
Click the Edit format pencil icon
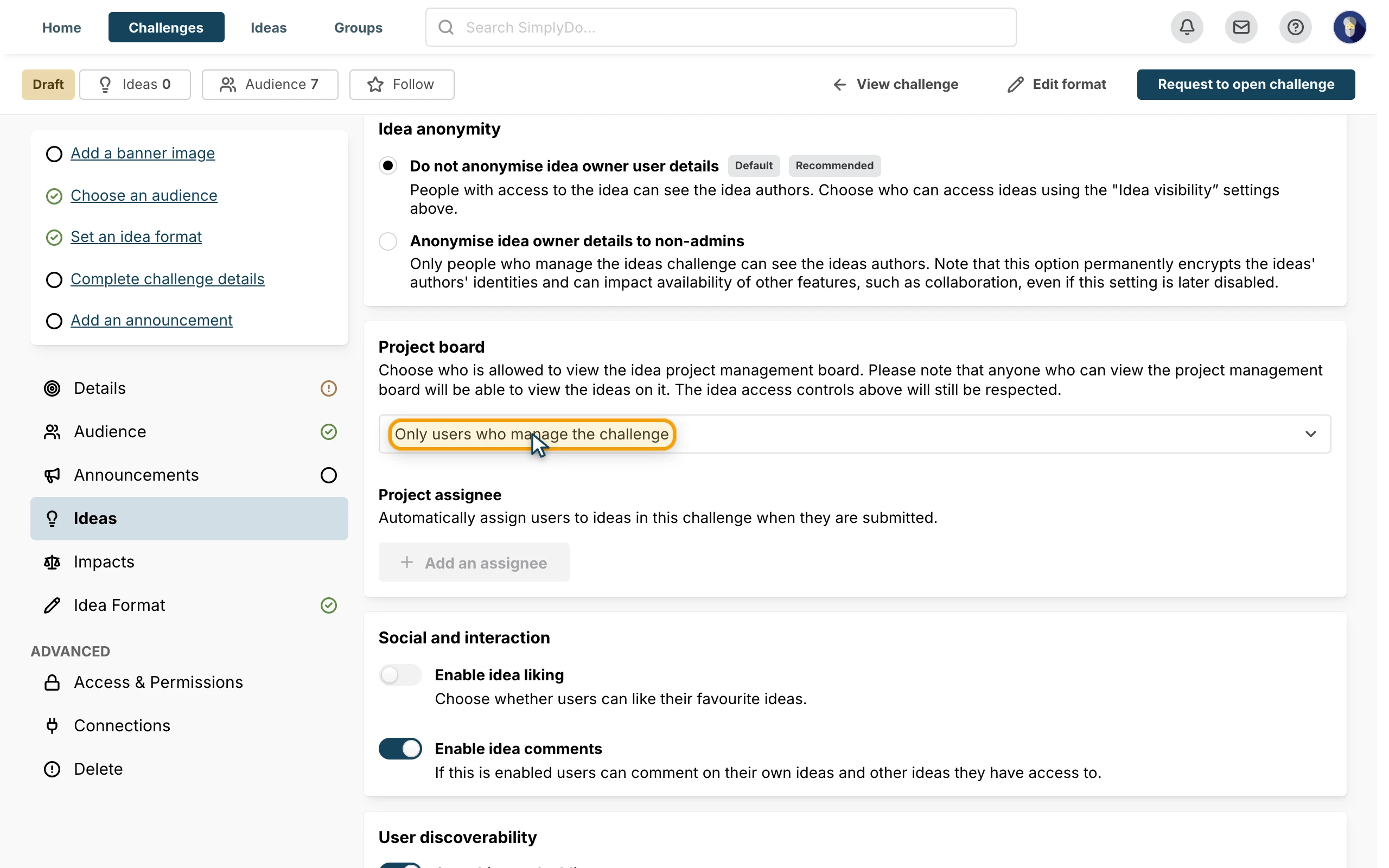[1015, 85]
